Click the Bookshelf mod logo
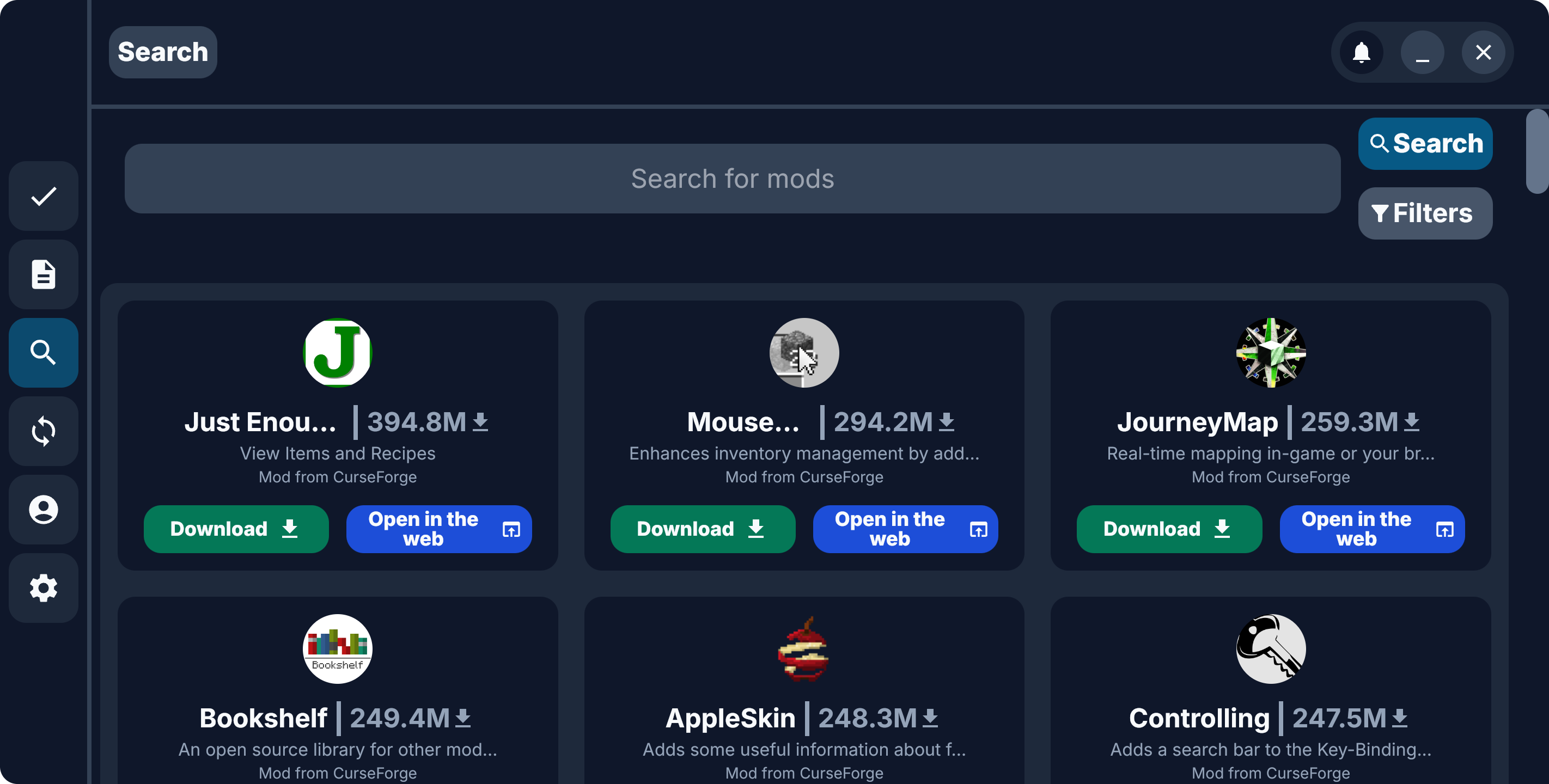1549x784 pixels. 338,649
